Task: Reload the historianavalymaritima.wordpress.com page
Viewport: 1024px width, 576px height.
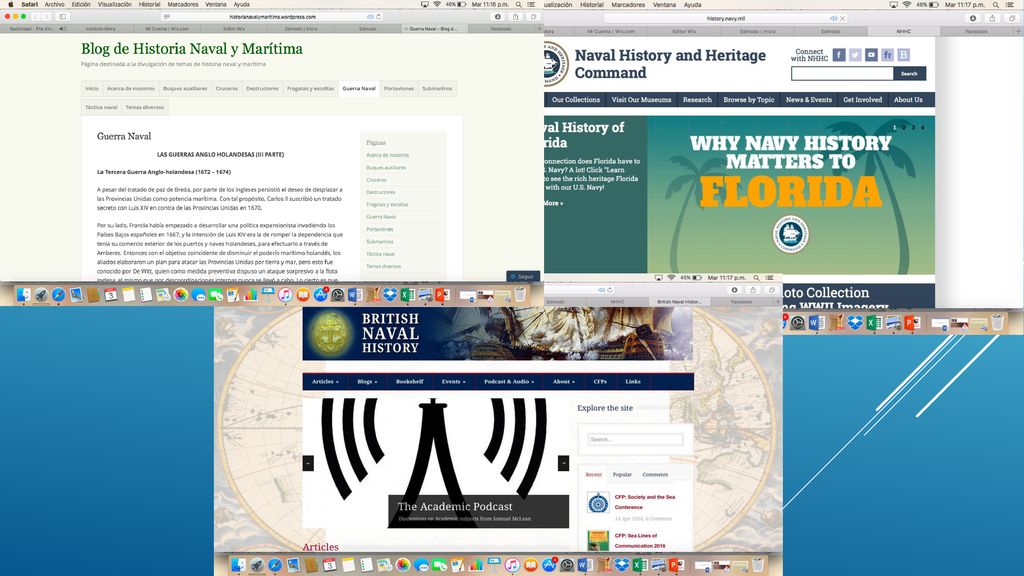Action: 378,16
